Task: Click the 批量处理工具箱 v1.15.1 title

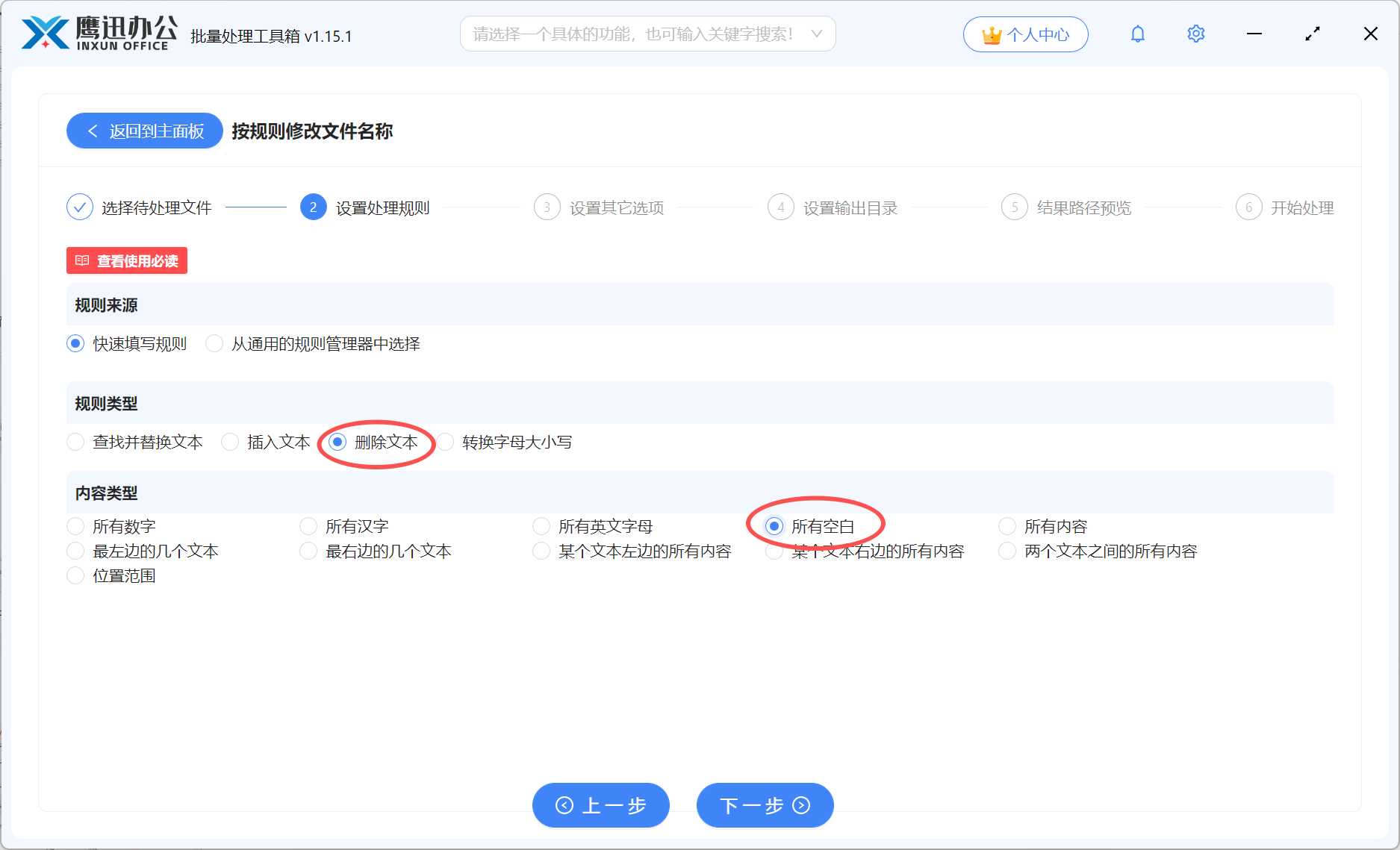Action: coord(271,36)
